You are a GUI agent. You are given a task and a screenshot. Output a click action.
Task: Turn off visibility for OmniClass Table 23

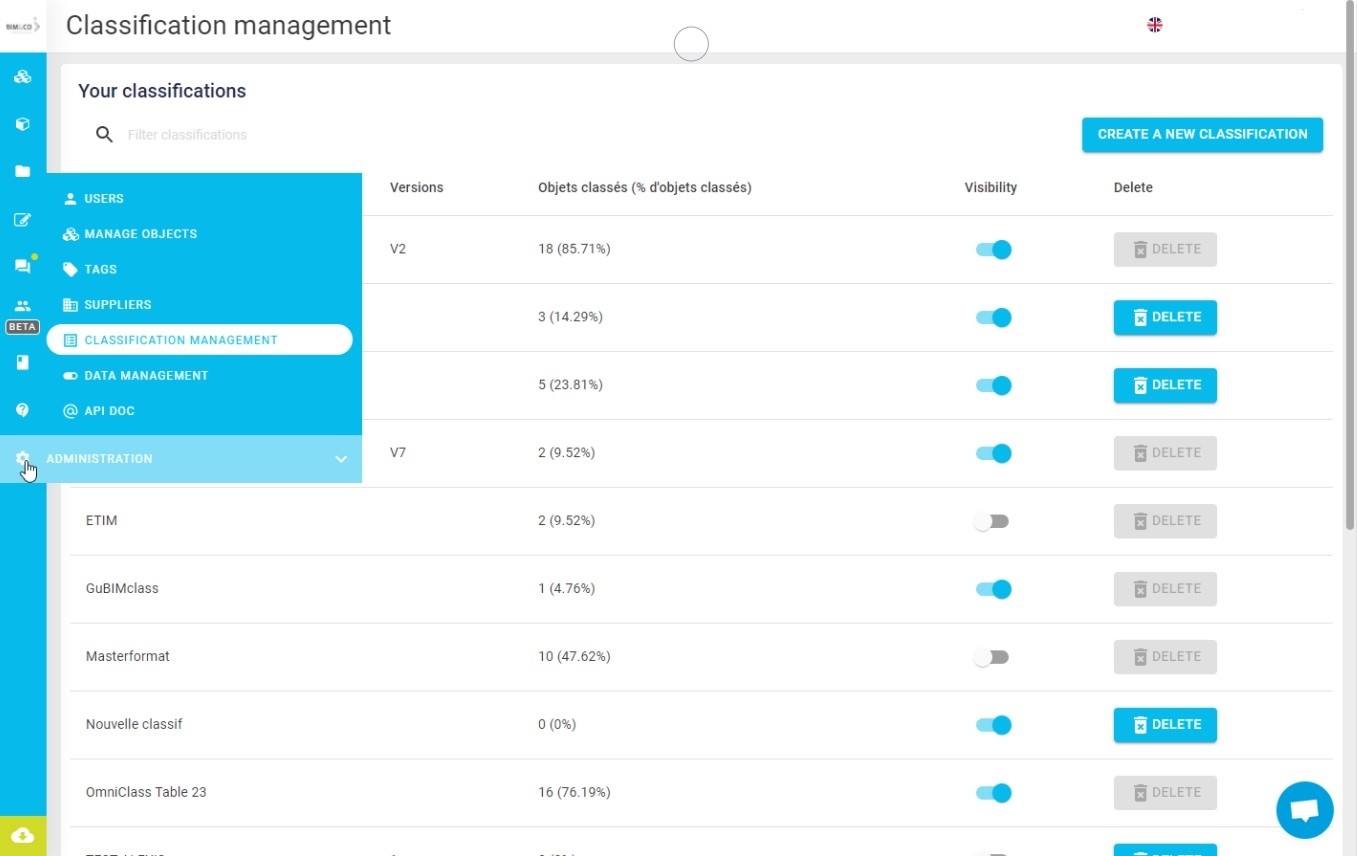[x=993, y=793]
